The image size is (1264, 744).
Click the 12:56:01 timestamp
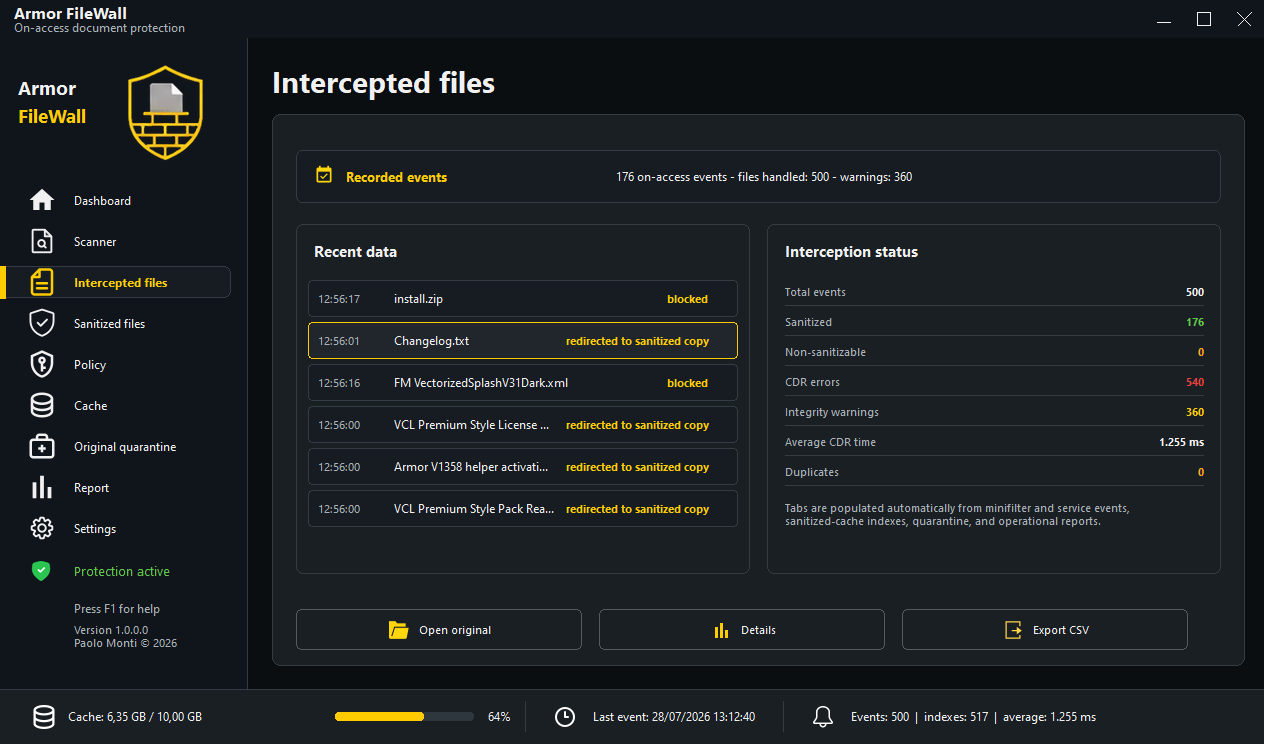pos(339,341)
